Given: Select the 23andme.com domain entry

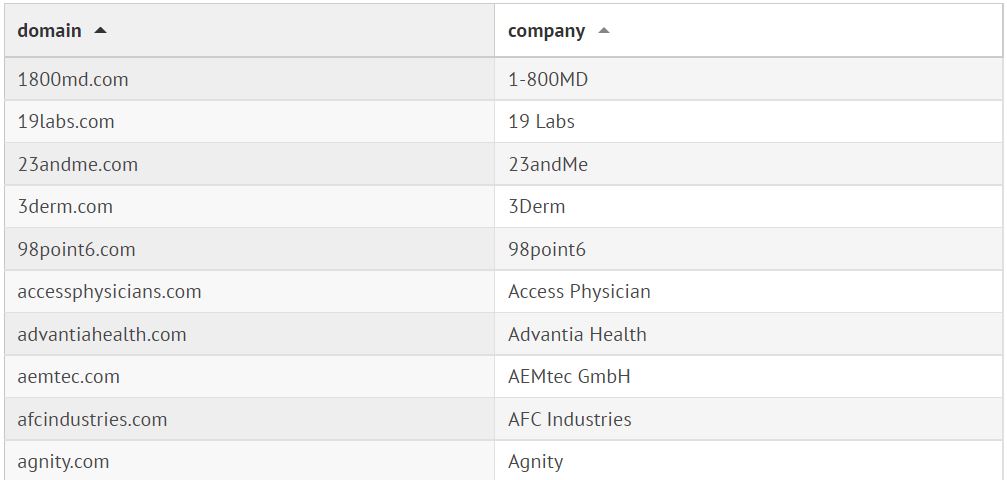Looking at the screenshot, I should pyautogui.click(x=78, y=164).
